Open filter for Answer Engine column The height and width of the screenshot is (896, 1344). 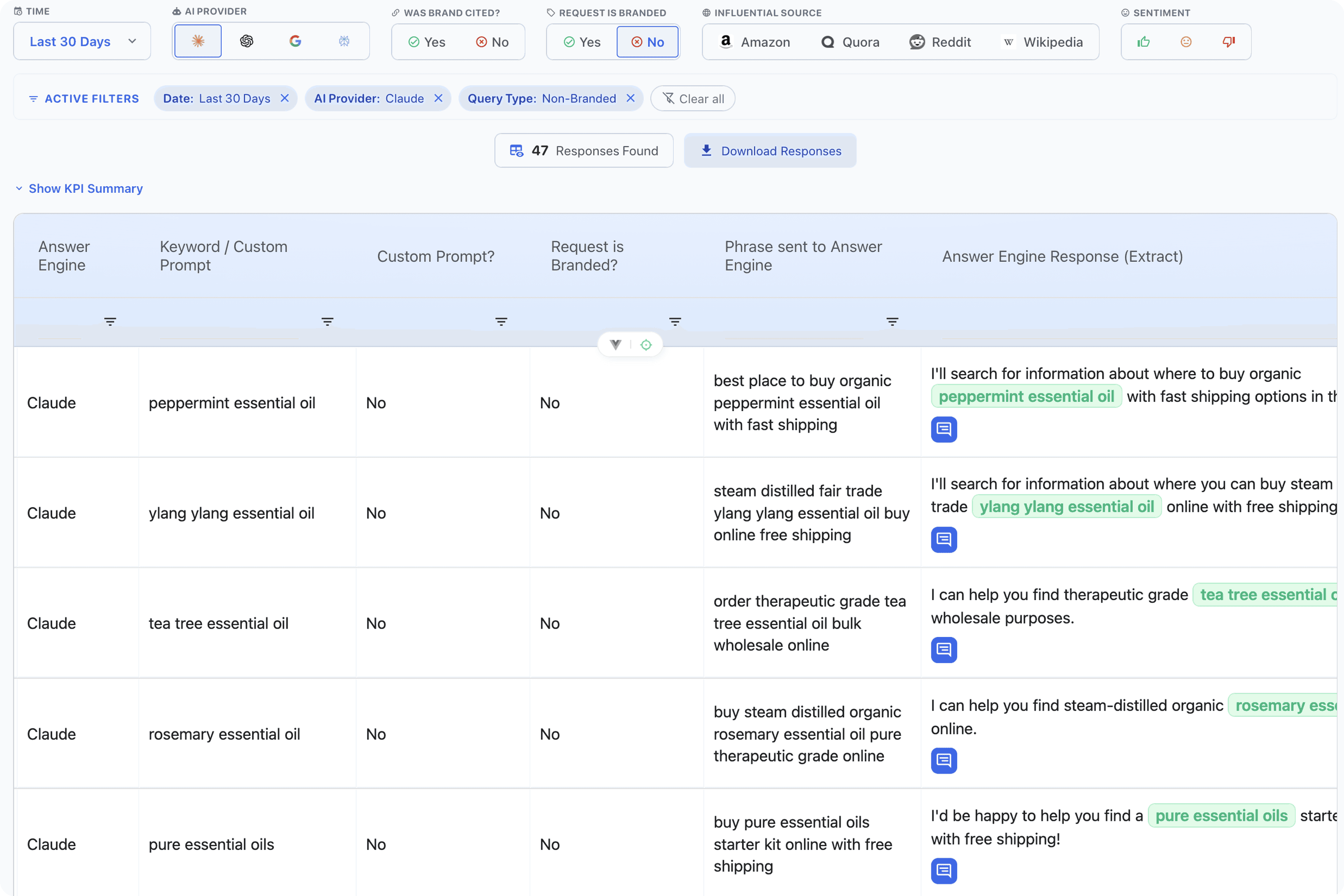point(110,322)
